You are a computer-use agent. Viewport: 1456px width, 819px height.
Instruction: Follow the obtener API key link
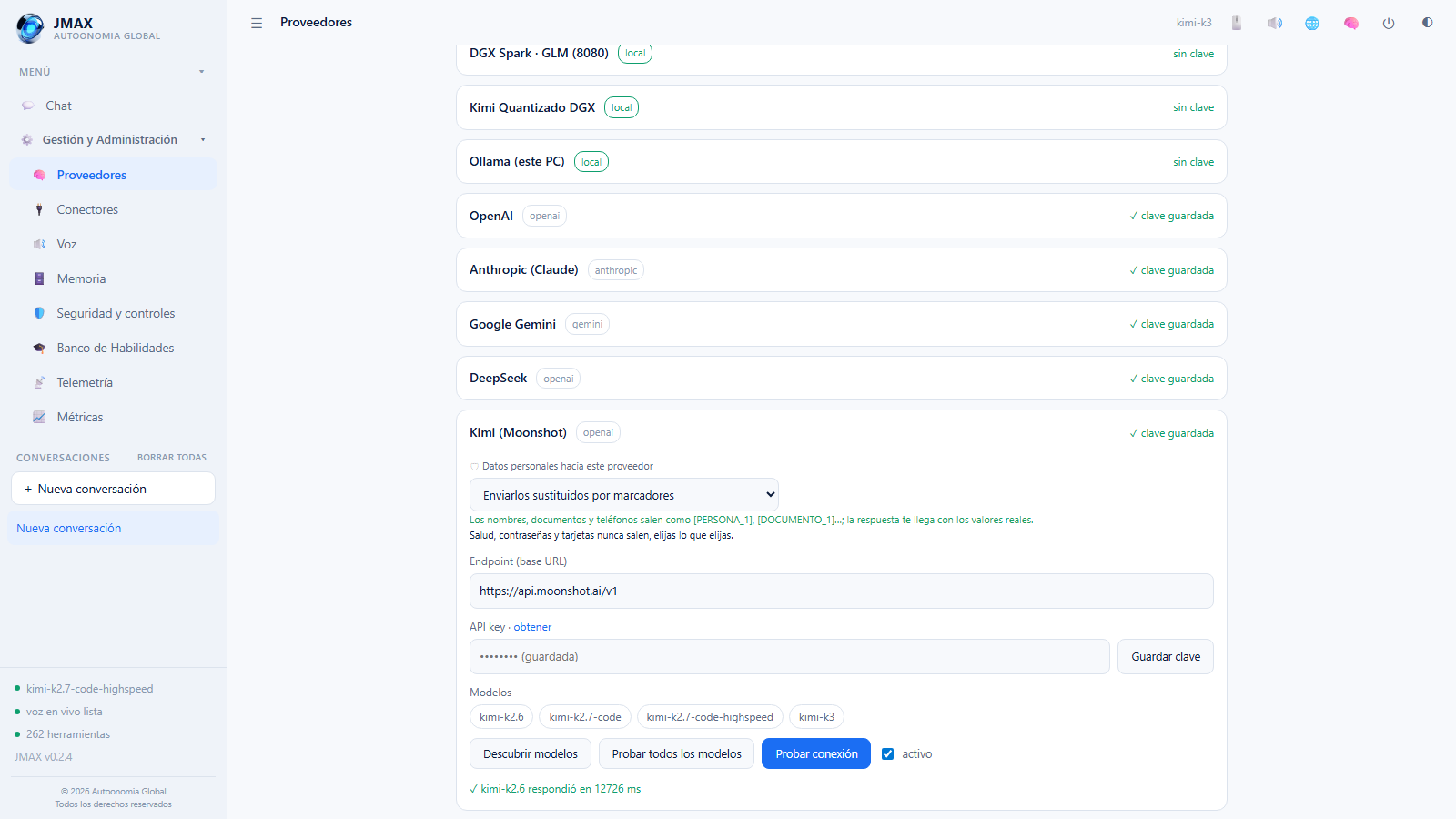click(532, 627)
